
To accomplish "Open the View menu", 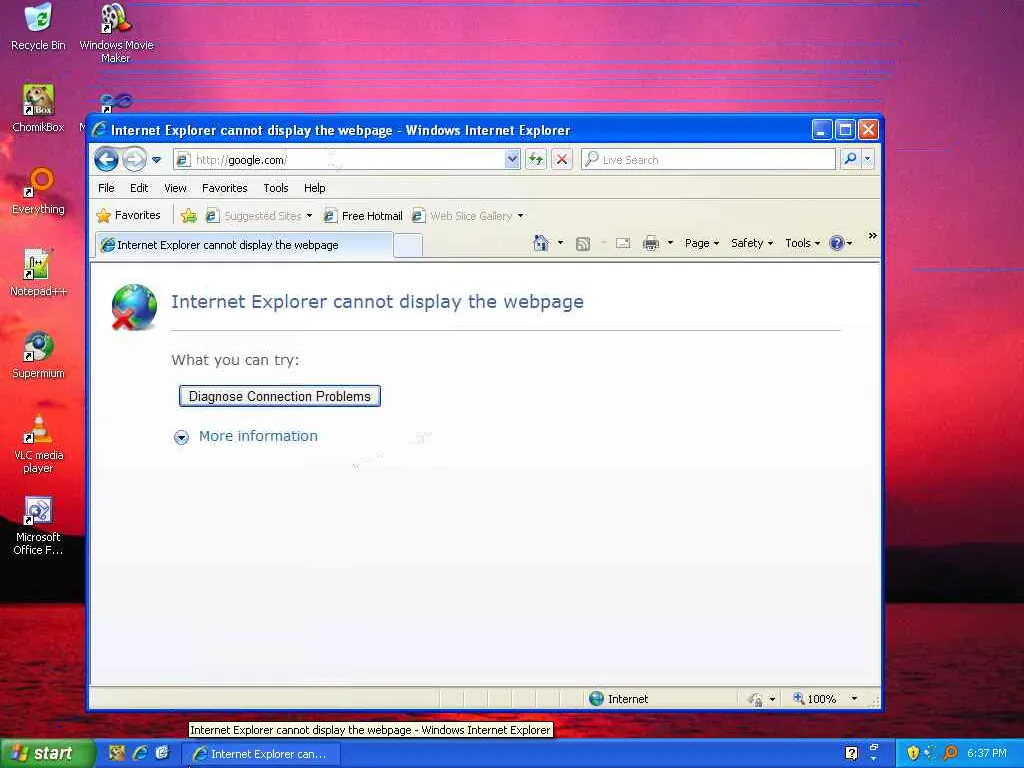I will point(175,188).
